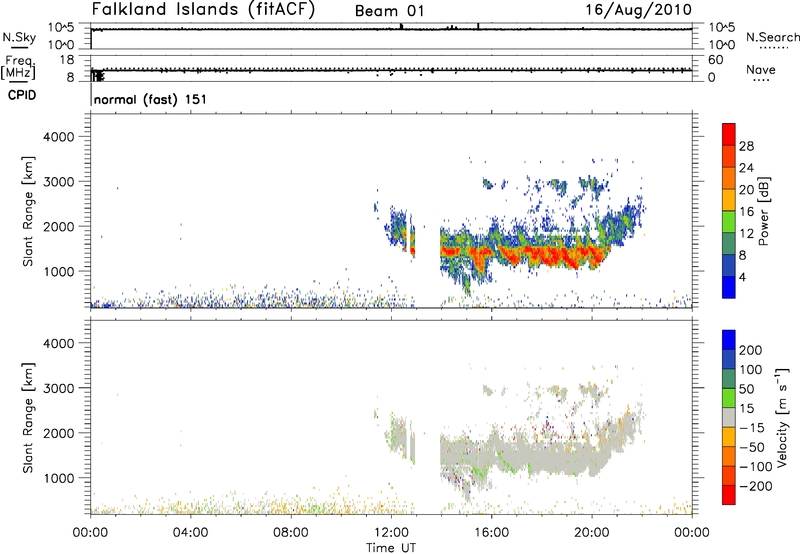Screen dimensions: 800x554
Task: Click the 'N.Sky' axis label
Action: (x=19, y=37)
